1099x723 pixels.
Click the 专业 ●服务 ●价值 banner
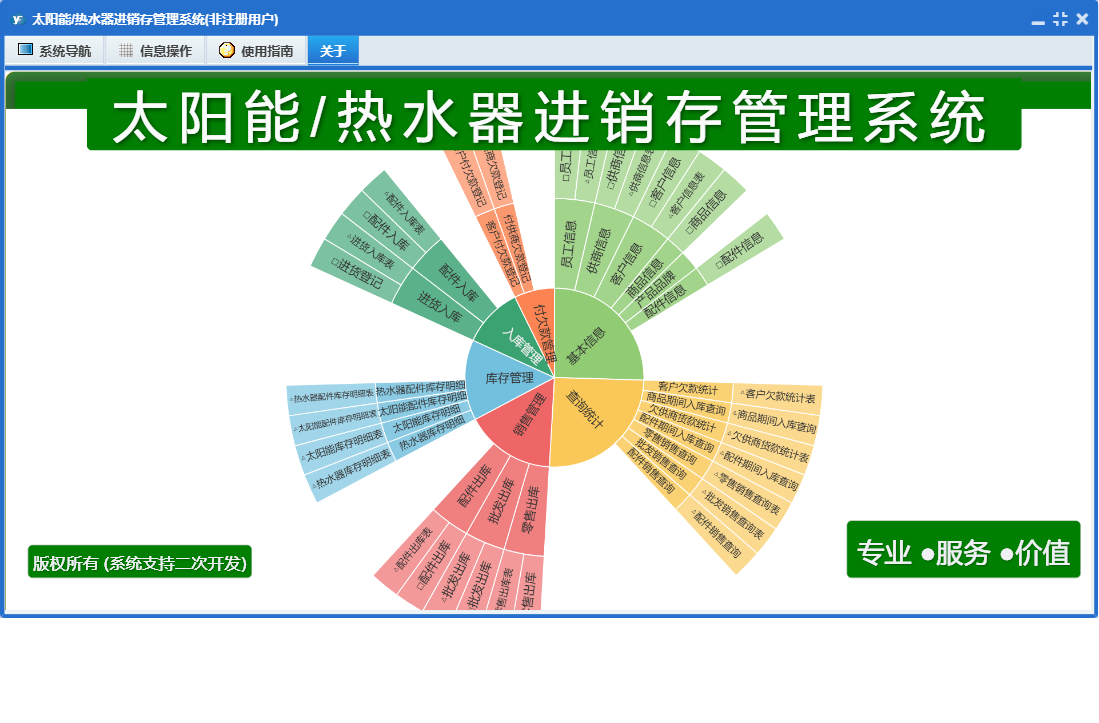tap(963, 551)
